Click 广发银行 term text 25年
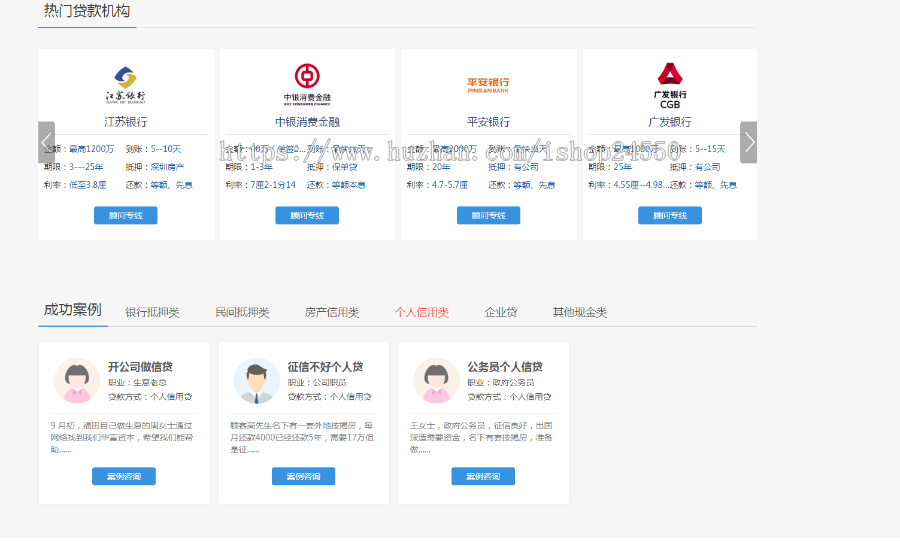 (x=623, y=167)
